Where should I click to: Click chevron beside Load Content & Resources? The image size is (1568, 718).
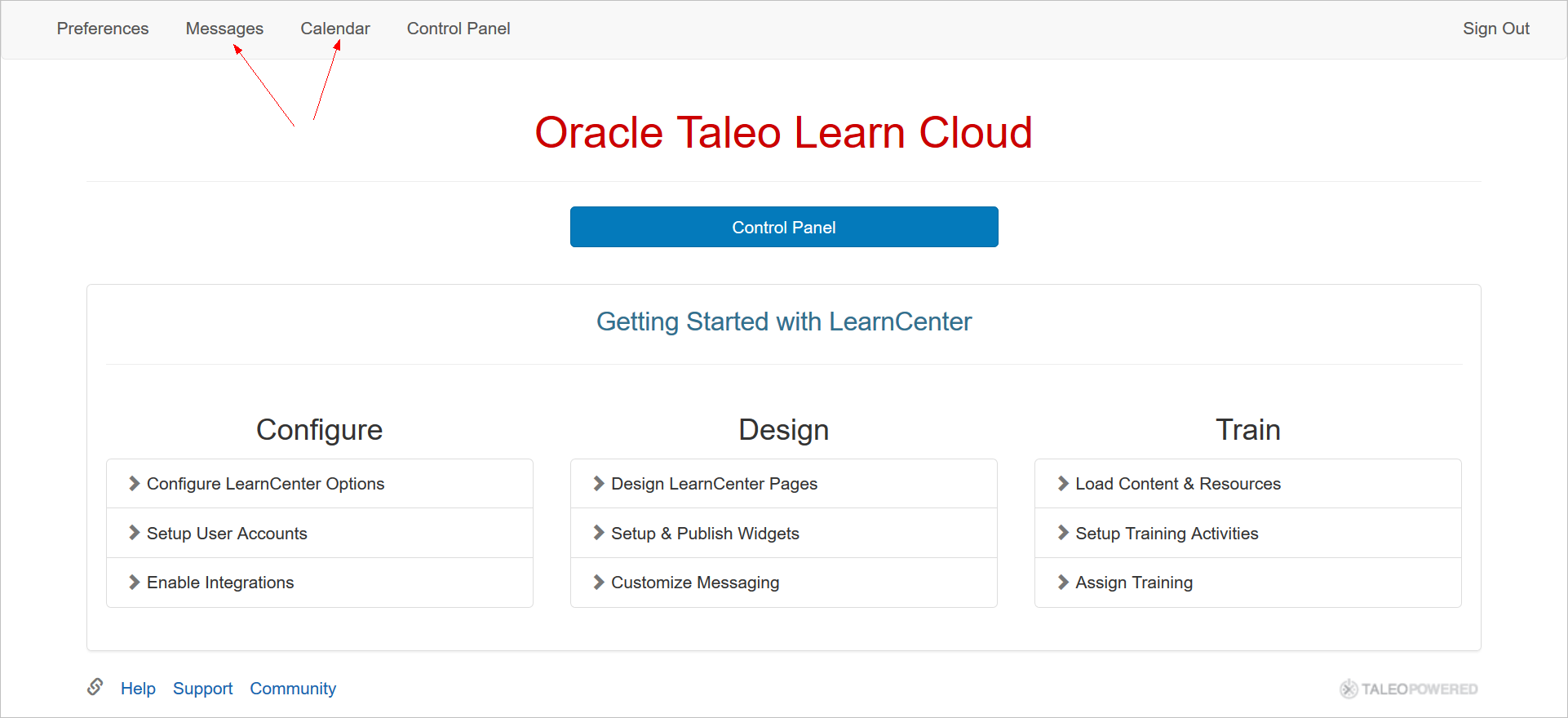pos(1063,484)
